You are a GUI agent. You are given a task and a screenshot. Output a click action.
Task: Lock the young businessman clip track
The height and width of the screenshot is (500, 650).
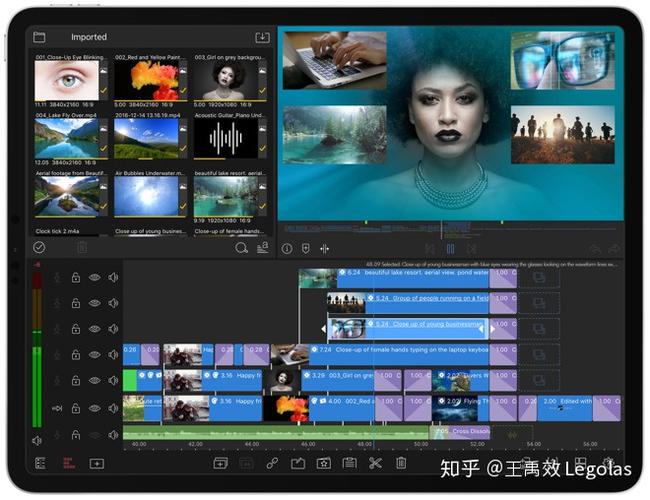tap(76, 329)
